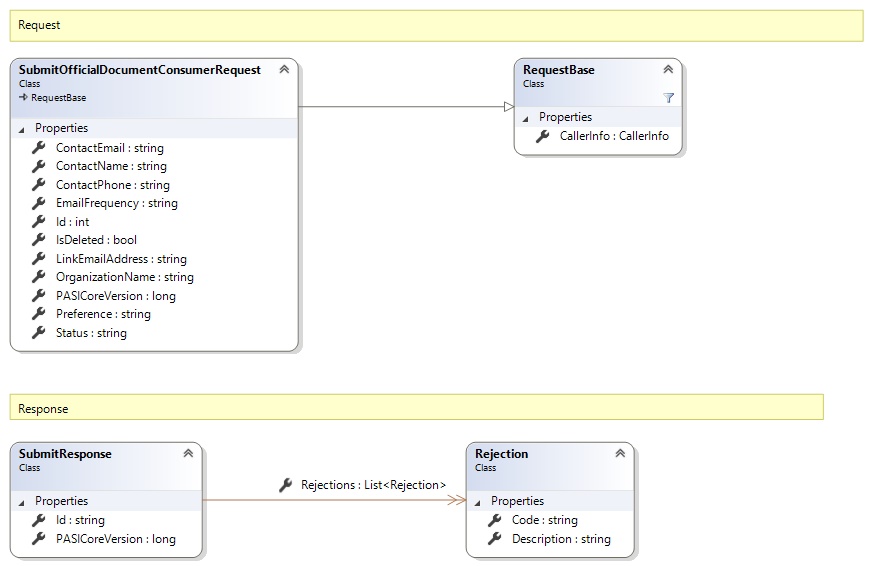Collapse the SubmitResponse class chevron
Viewport: 872px width, 566px height.
tap(188, 454)
